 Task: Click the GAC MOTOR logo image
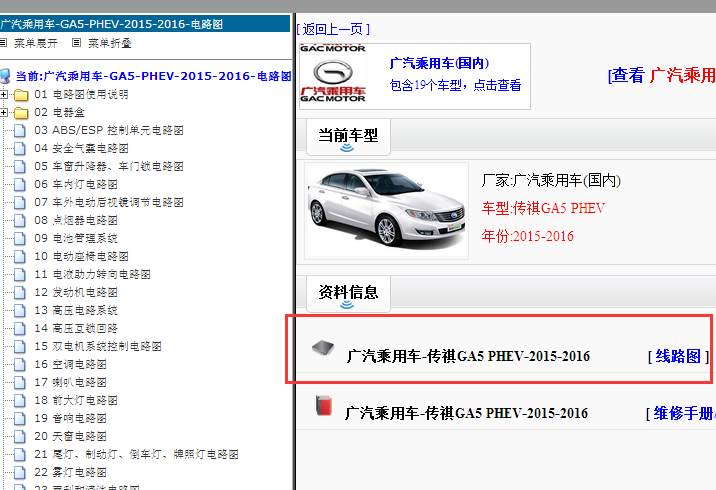[333, 74]
